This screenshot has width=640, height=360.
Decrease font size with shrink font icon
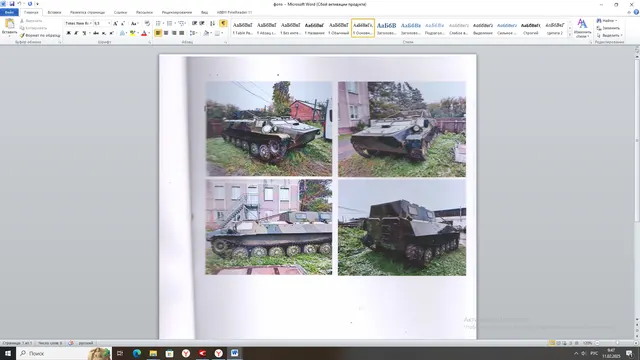click(x=123, y=23)
